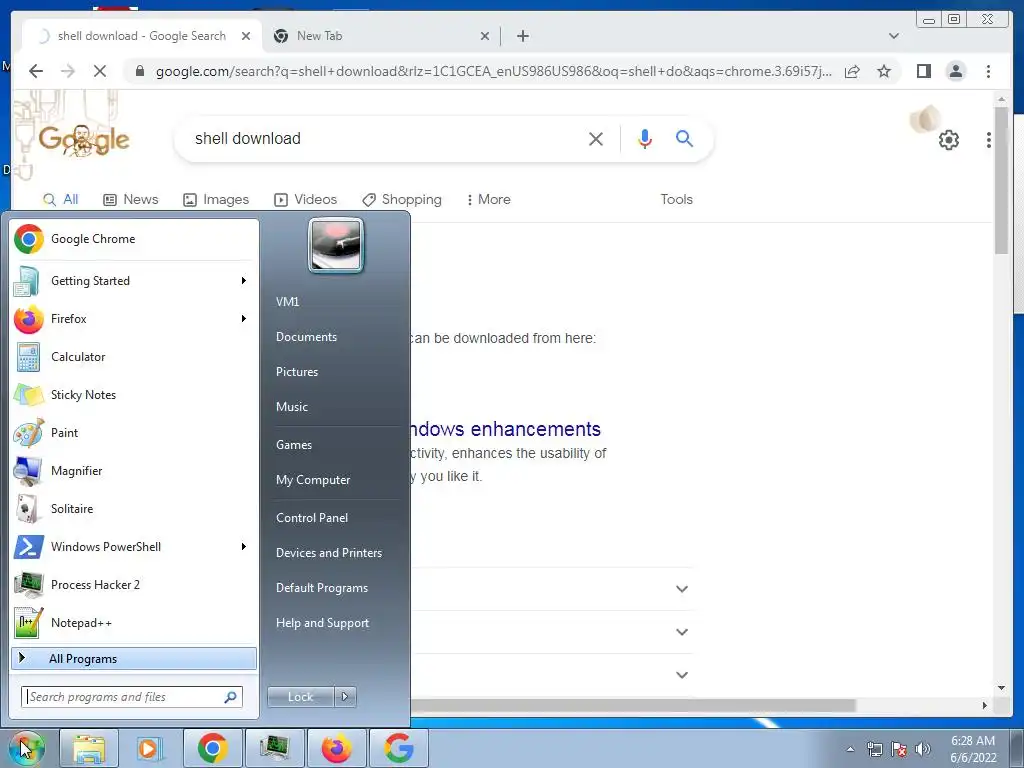
Task: Open My Computer from the Start menu
Action: point(313,480)
